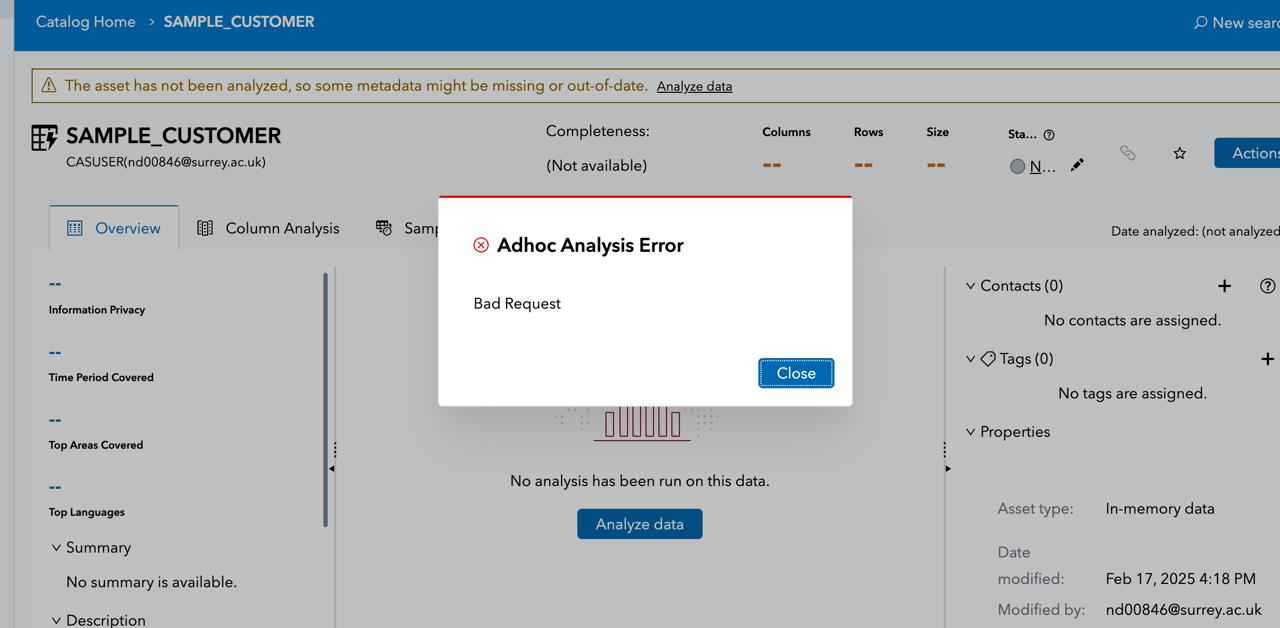Add a contact using the plus icon
The height and width of the screenshot is (628, 1280).
tap(1224, 285)
